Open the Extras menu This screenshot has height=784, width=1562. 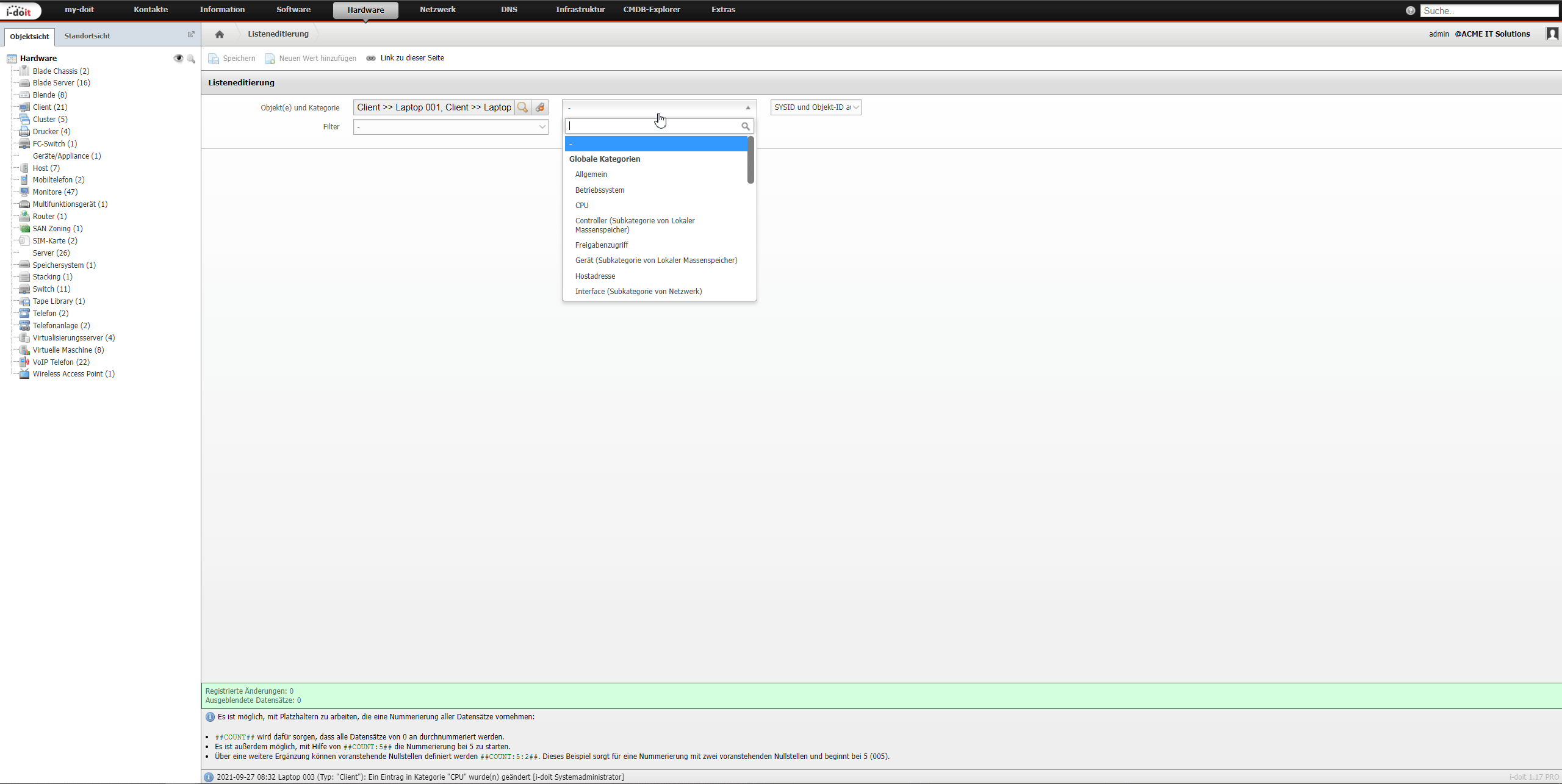click(x=723, y=10)
